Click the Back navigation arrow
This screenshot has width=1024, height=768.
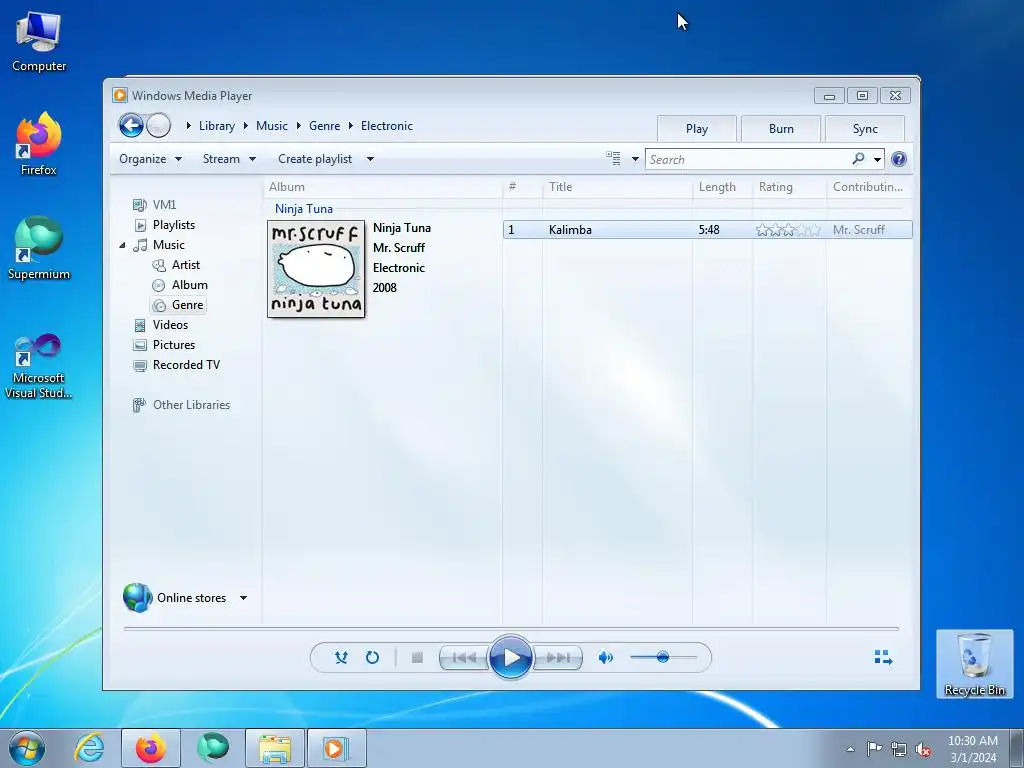(x=131, y=125)
